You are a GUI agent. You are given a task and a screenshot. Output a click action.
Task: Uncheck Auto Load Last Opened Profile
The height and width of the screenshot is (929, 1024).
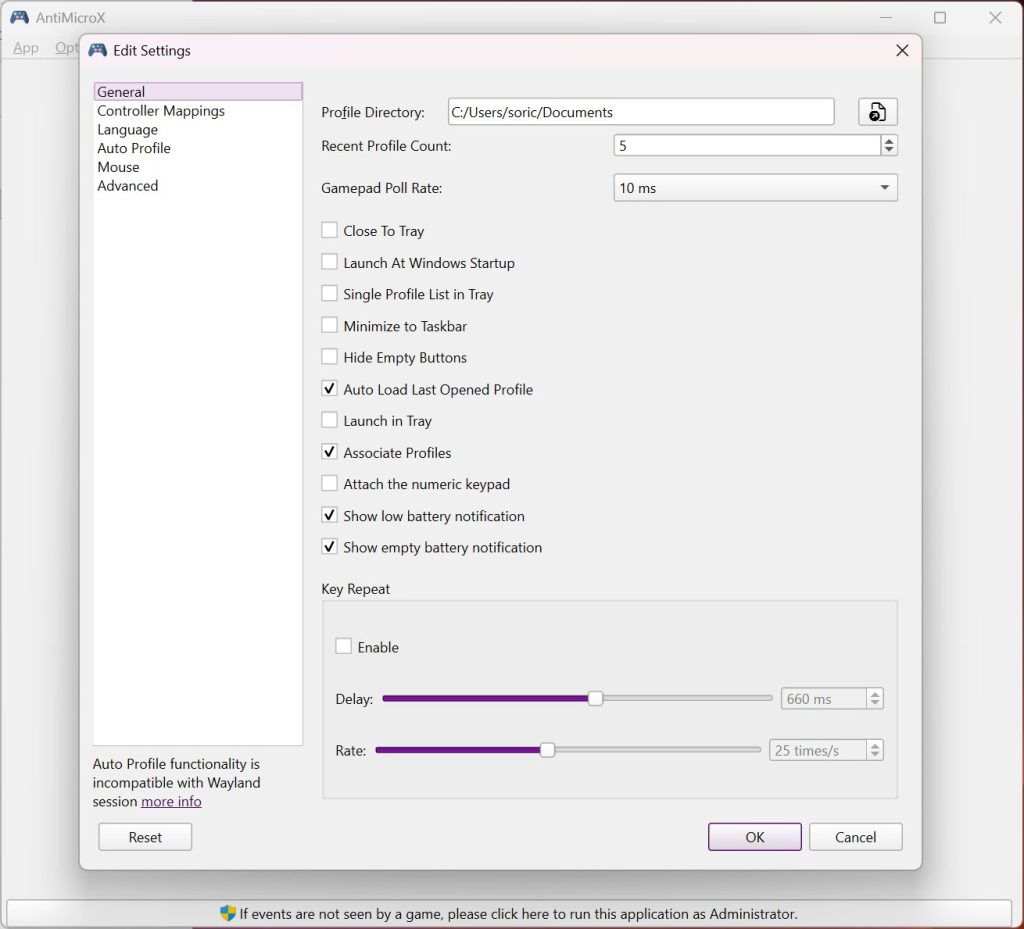[329, 389]
